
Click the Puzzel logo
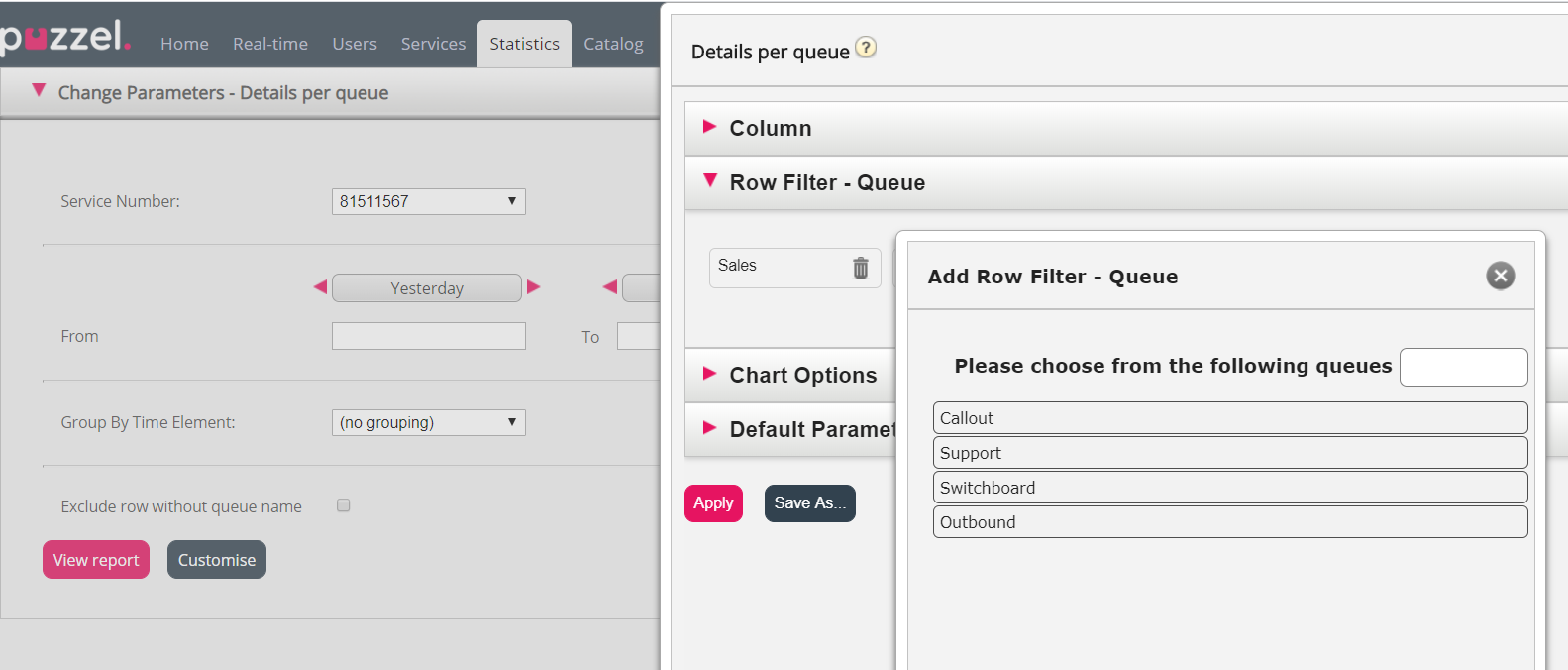click(x=65, y=38)
